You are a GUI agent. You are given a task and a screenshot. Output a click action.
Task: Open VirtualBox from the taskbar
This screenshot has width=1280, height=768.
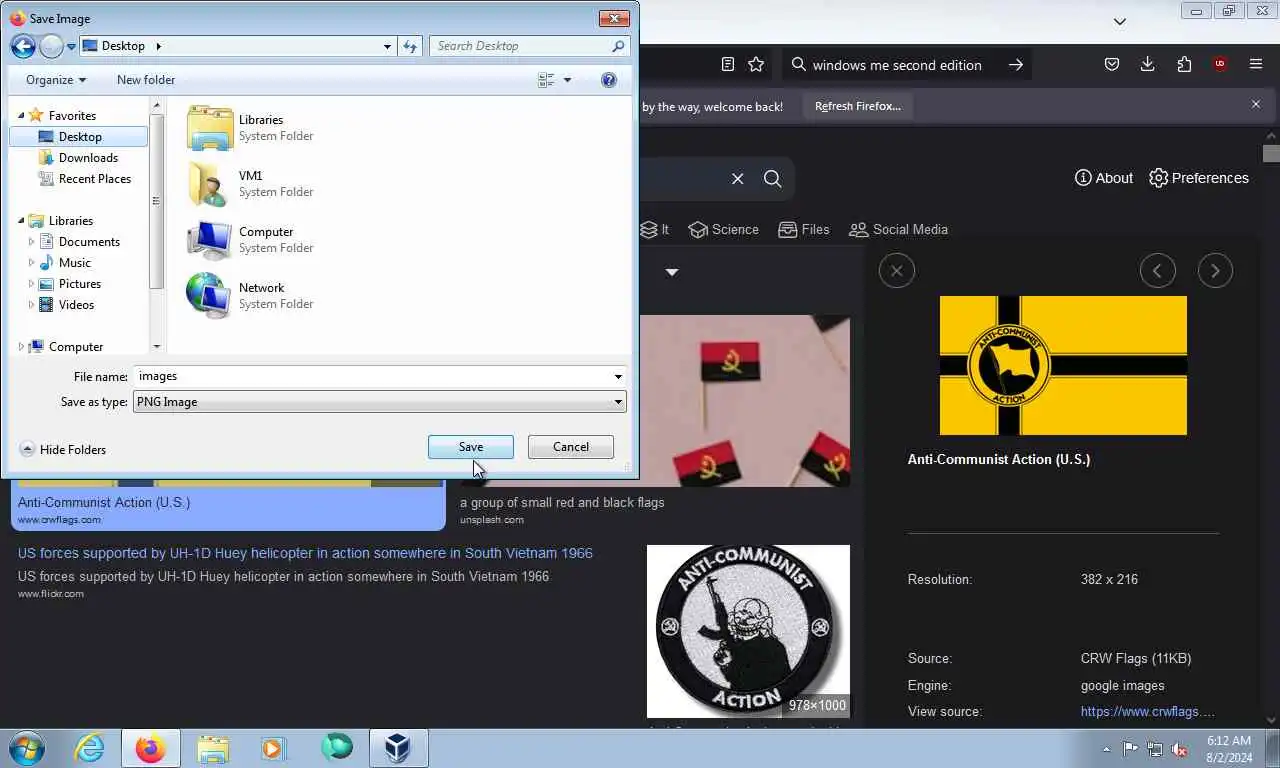398,748
